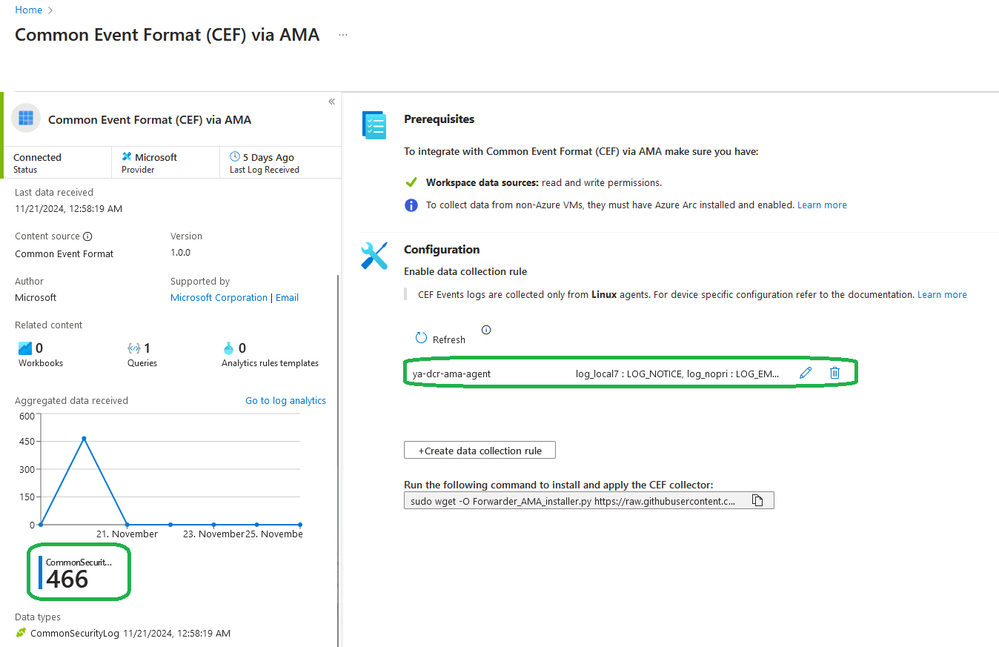Image resolution: width=999 pixels, height=647 pixels.
Task: Click the CommonSecurityLog data type status icon
Action: point(21,633)
